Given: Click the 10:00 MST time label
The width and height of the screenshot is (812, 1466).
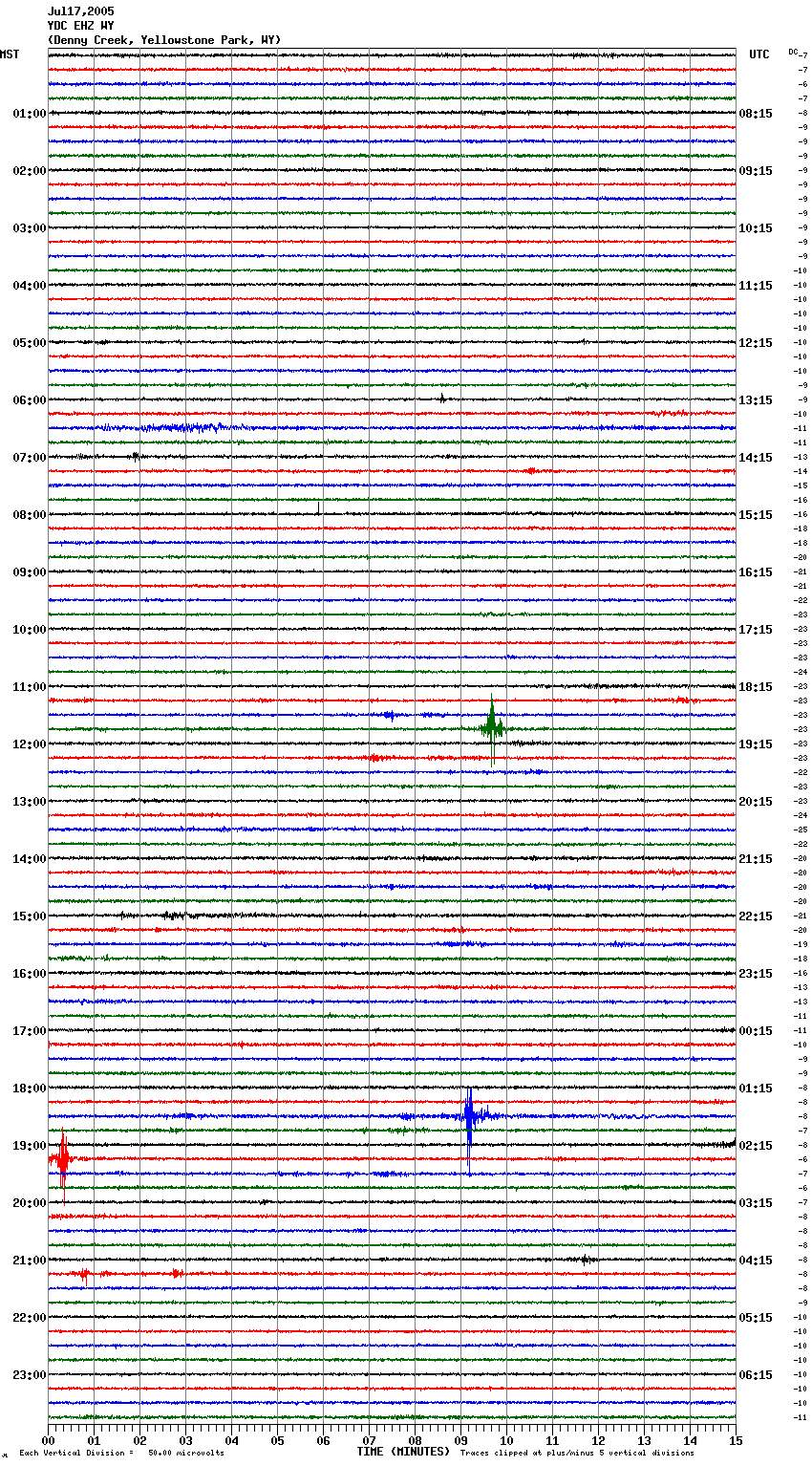Looking at the screenshot, I should click(30, 630).
